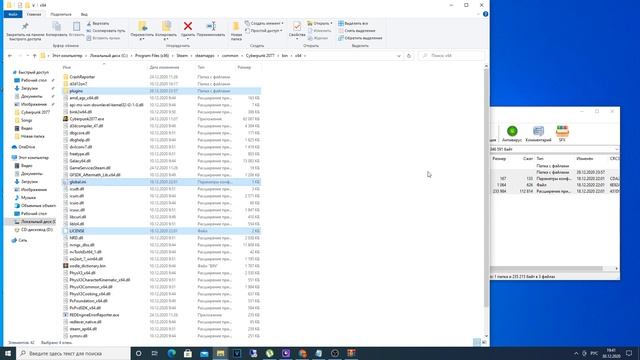Screen dimensions: 640x360
Task: Click the search x64 input field
Action: (x=451, y=56)
